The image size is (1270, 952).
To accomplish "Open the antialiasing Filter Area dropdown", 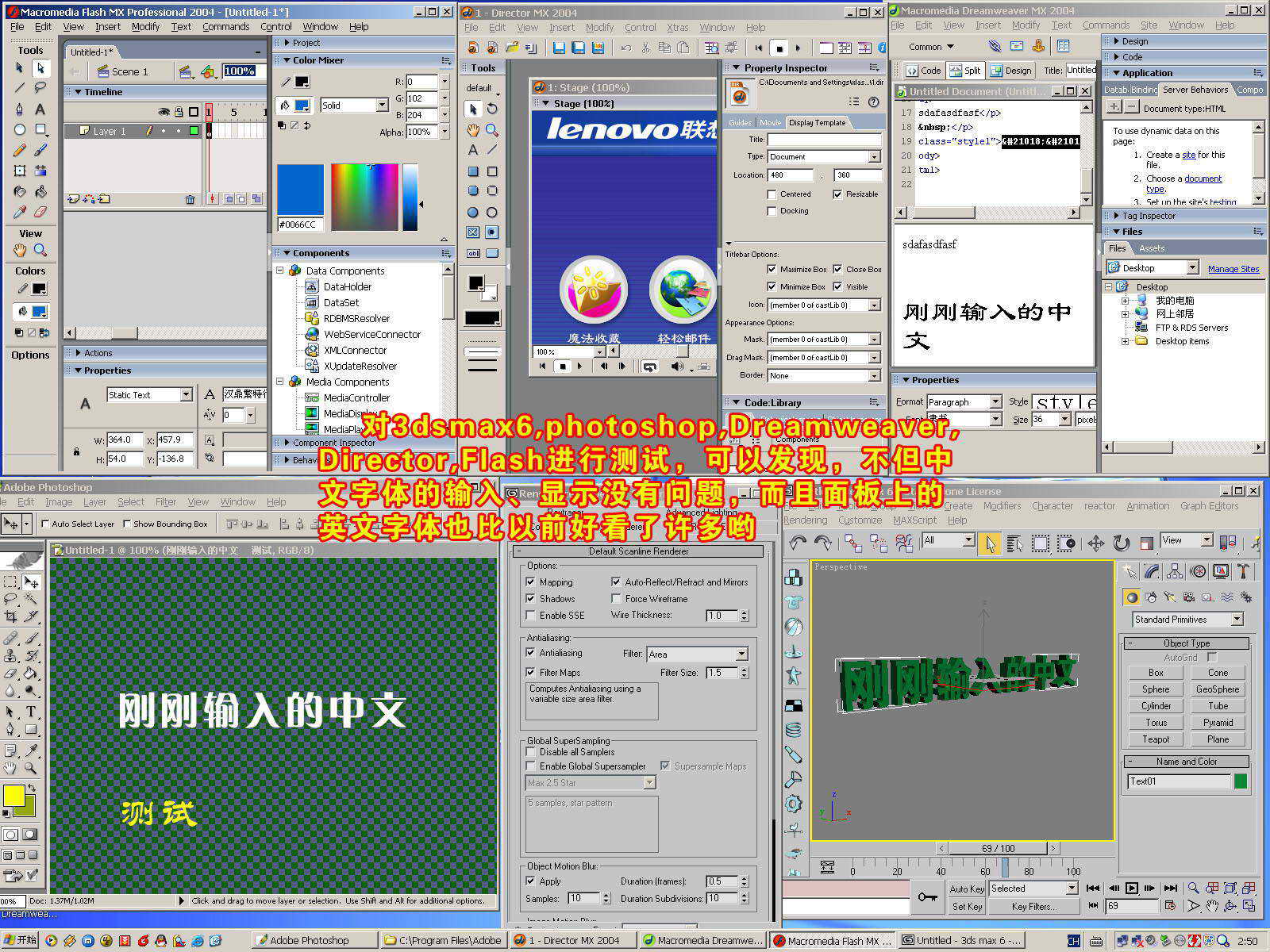I will (697, 654).
